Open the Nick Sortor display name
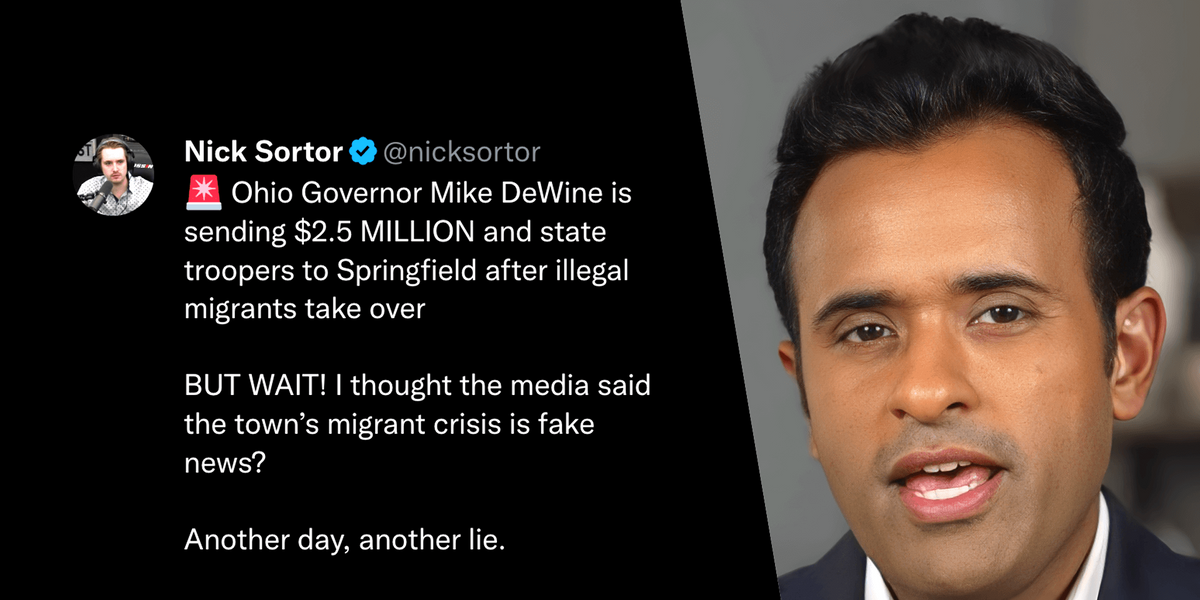The width and height of the screenshot is (1200, 600). (264, 152)
